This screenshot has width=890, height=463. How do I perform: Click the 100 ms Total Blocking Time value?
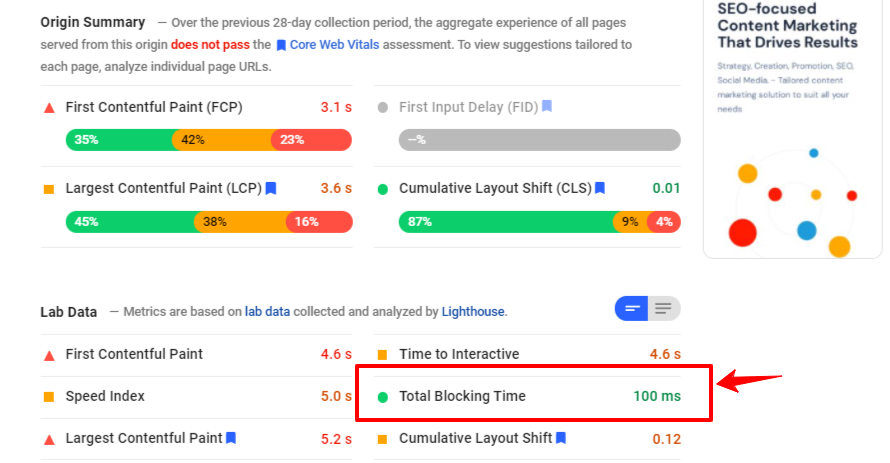(x=656, y=396)
